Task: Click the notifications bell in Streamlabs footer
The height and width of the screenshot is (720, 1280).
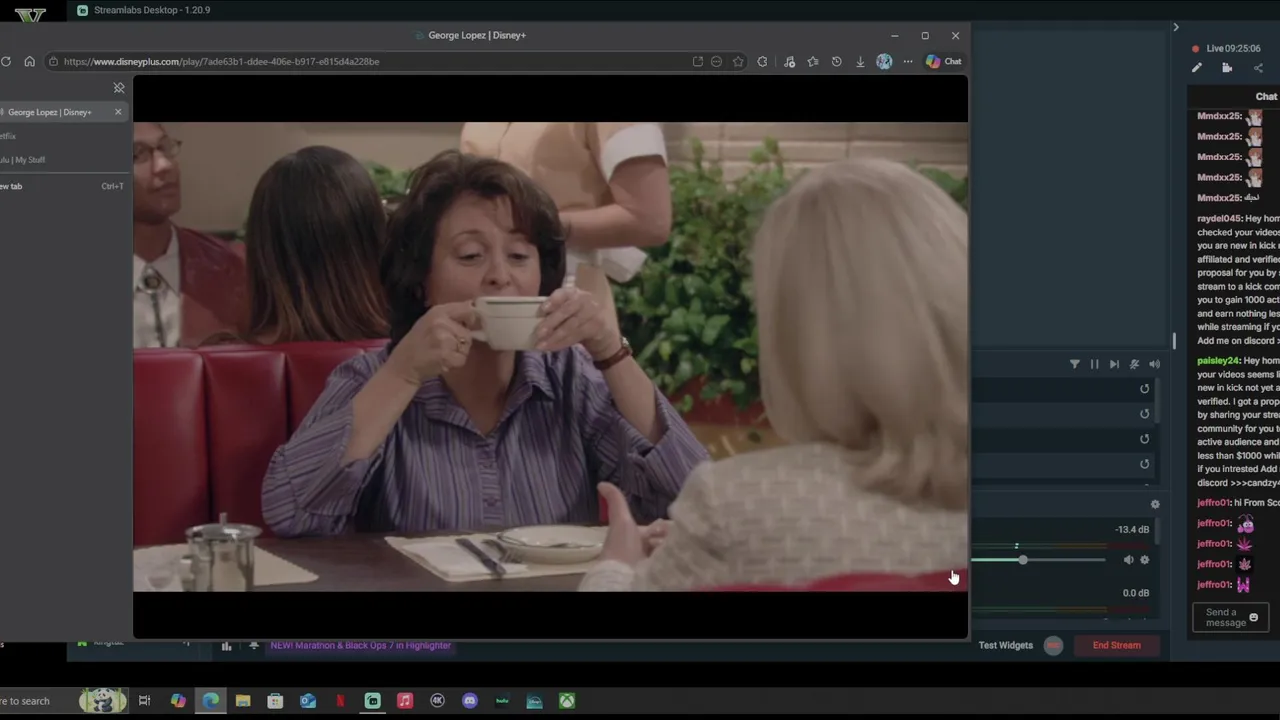Action: click(254, 646)
